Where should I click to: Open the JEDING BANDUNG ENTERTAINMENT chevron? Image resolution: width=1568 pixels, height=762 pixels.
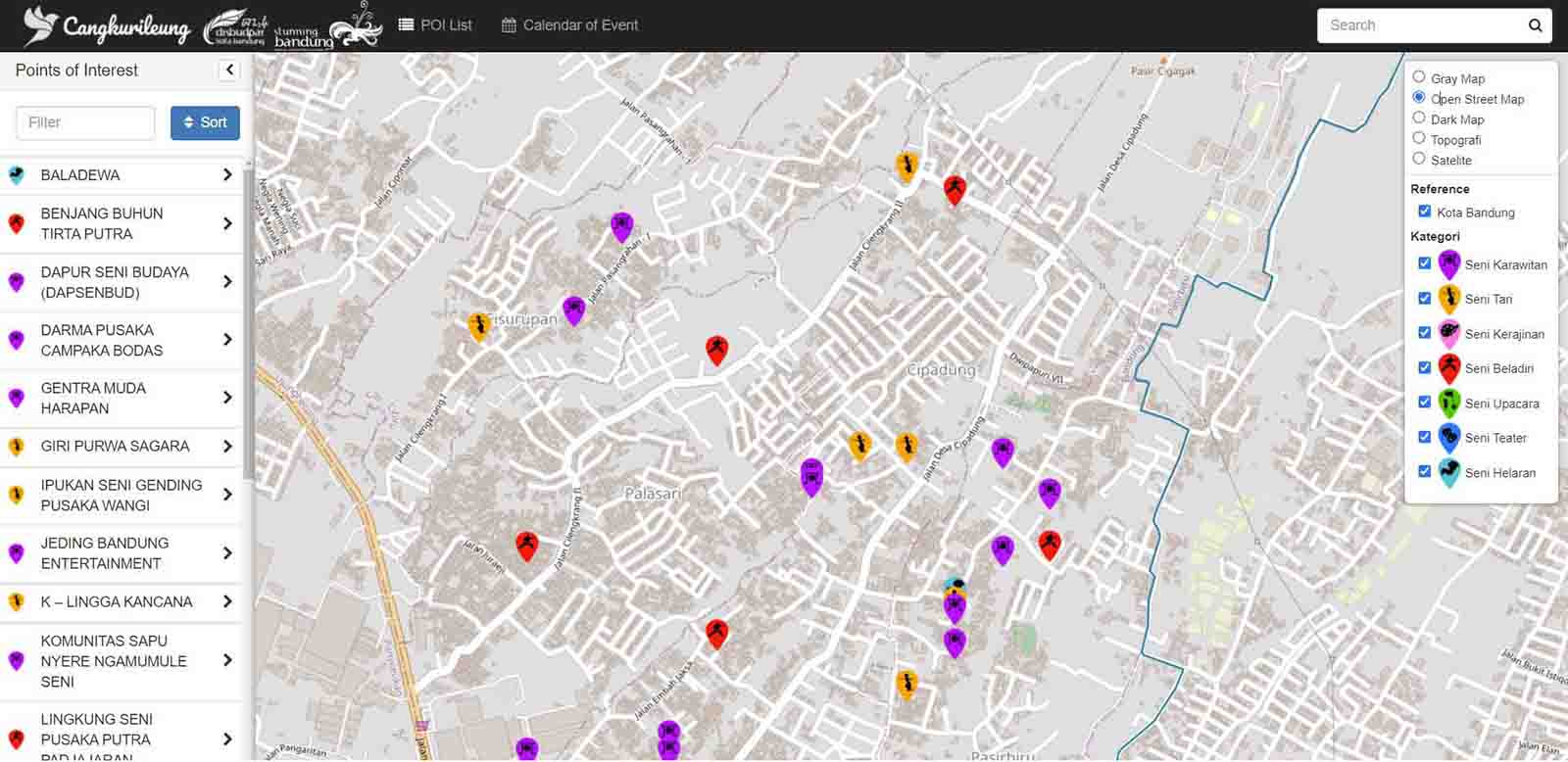pyautogui.click(x=227, y=553)
